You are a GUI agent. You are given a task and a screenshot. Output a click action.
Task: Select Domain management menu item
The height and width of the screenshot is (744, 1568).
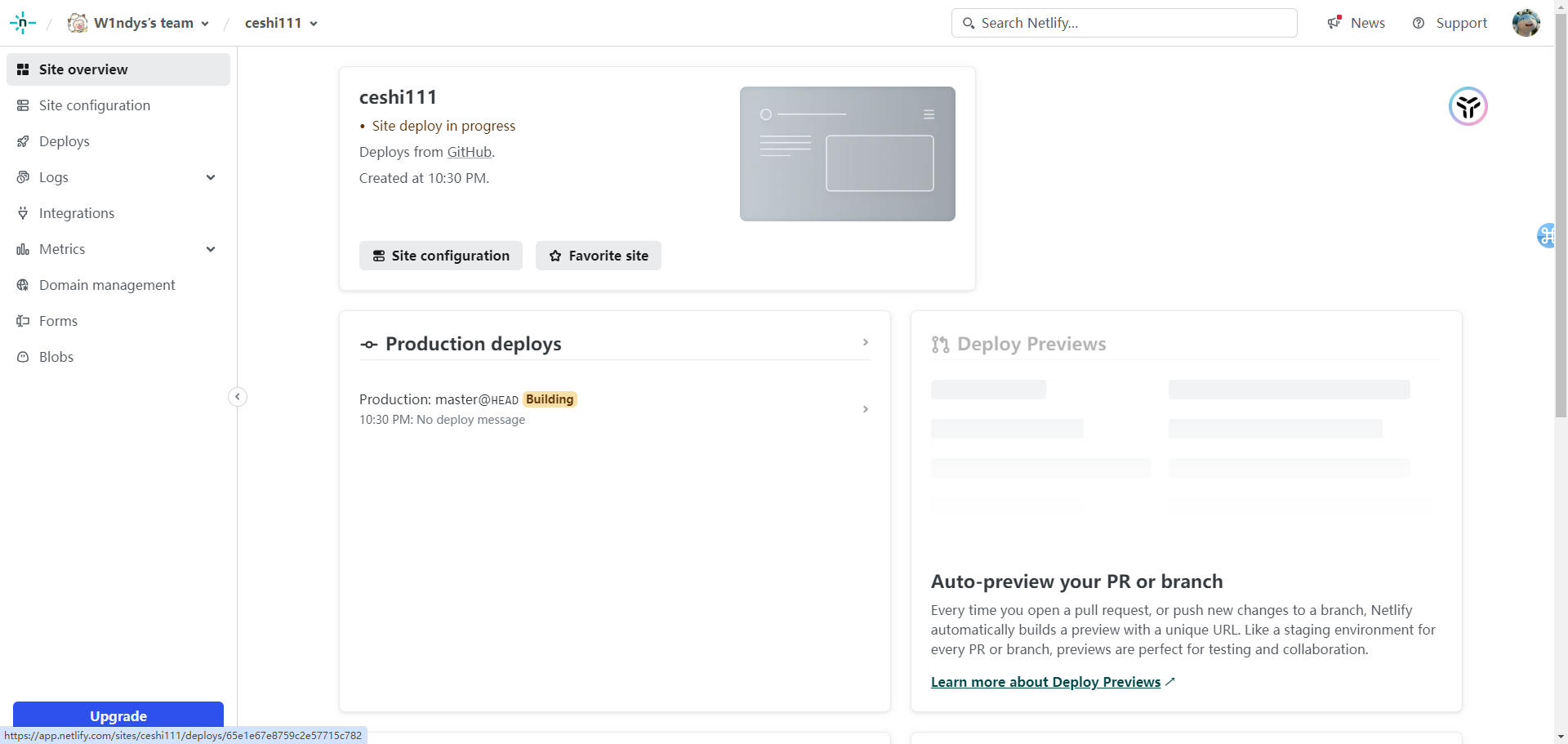107,285
